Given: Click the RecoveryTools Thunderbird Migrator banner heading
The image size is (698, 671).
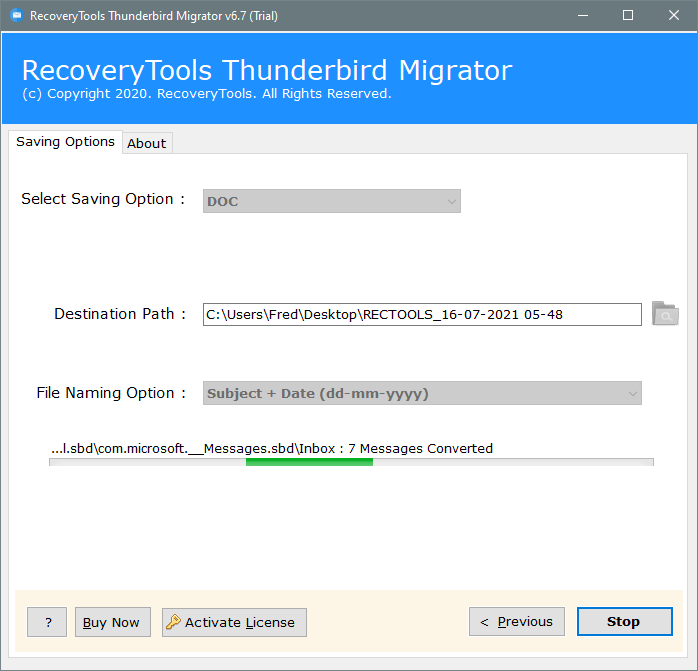Looking at the screenshot, I should click(x=267, y=70).
